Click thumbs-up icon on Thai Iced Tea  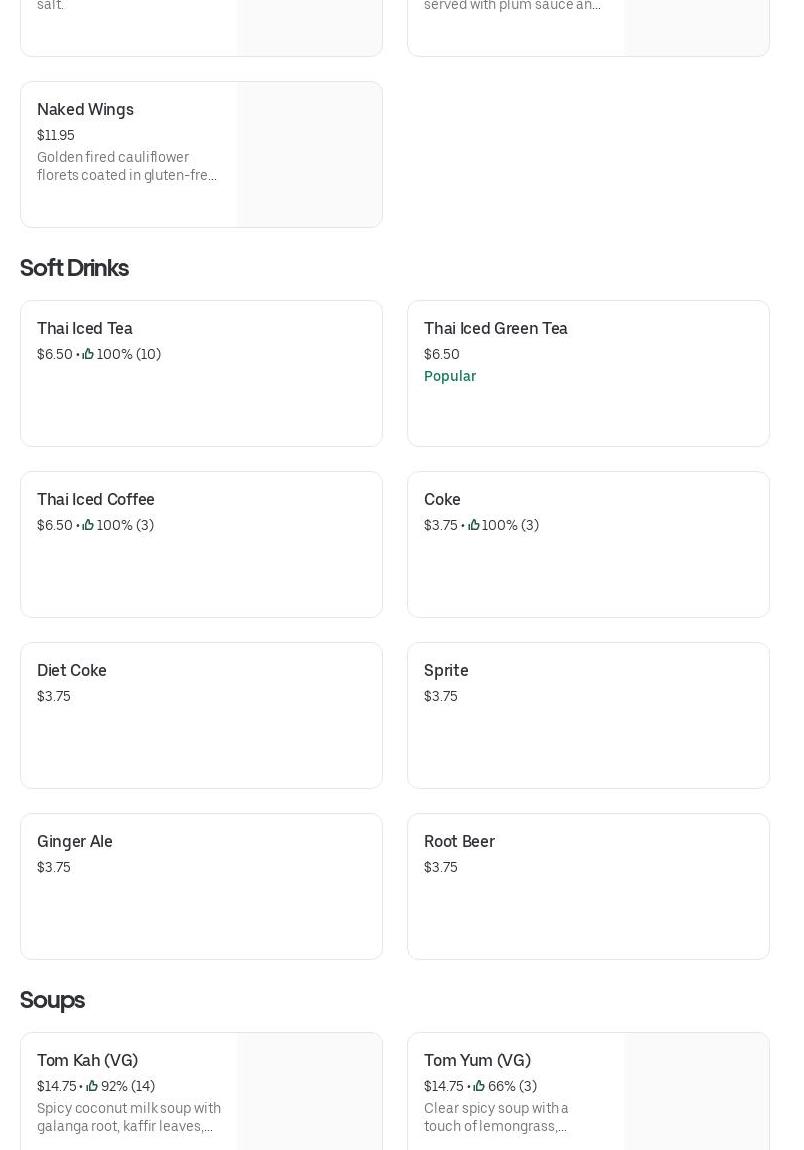coord(88,354)
